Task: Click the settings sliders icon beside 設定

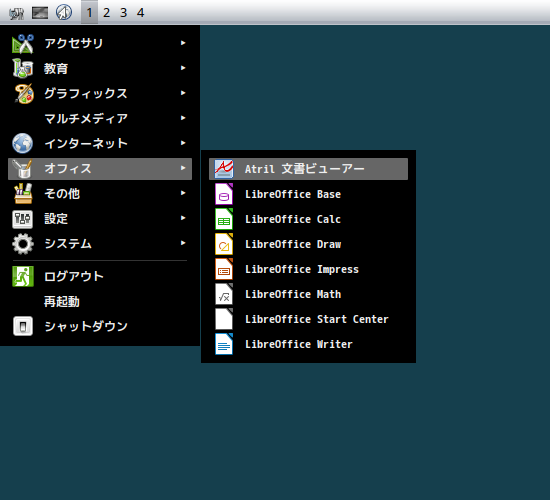Action: click(22, 219)
